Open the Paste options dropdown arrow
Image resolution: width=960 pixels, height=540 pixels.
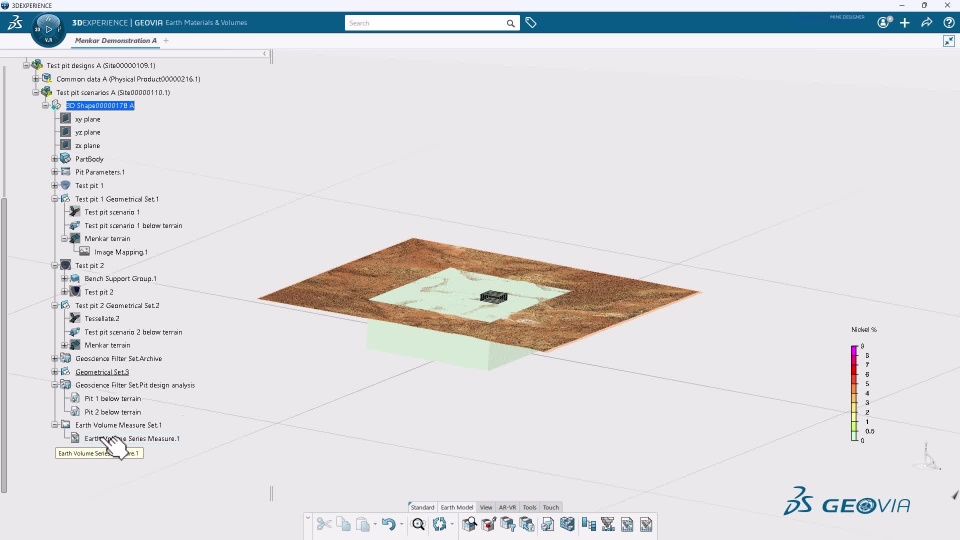click(375, 525)
